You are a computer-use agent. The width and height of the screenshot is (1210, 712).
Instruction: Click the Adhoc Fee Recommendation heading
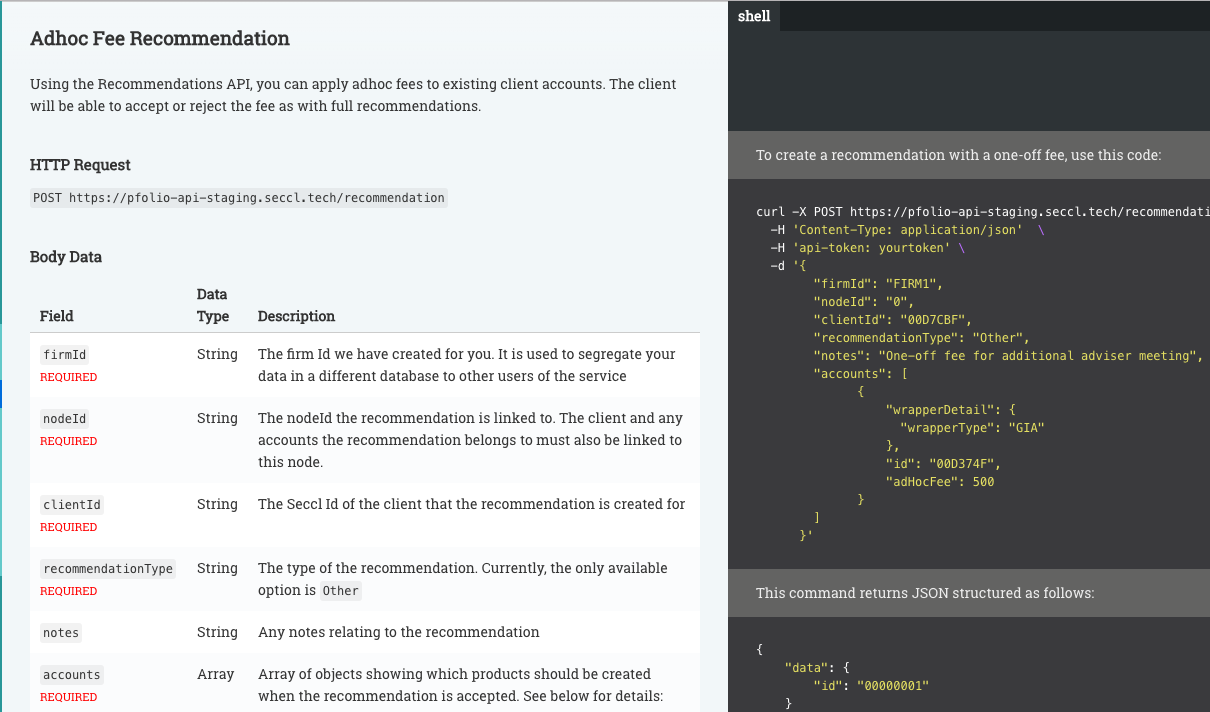pos(160,39)
